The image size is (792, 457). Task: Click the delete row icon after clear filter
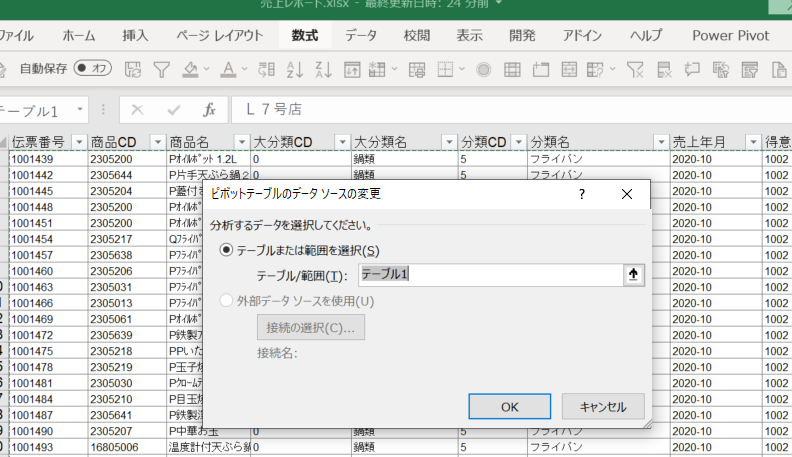[x=664, y=69]
